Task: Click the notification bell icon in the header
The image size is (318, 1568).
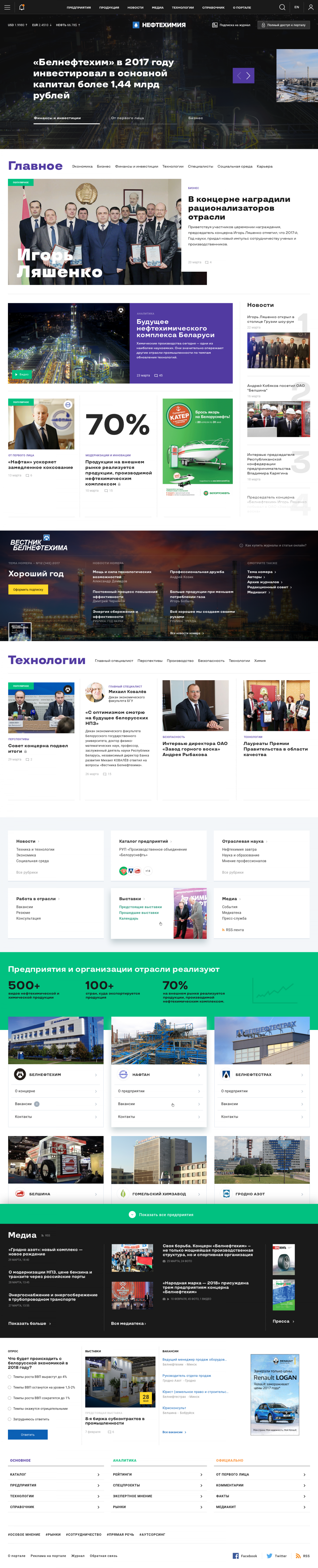Action: click(22, 7)
